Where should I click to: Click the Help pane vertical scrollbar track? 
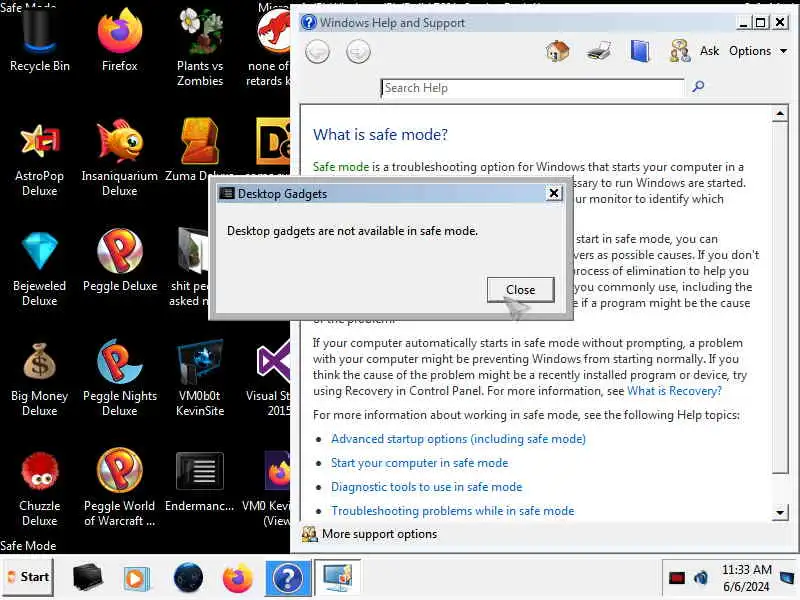tap(780, 490)
